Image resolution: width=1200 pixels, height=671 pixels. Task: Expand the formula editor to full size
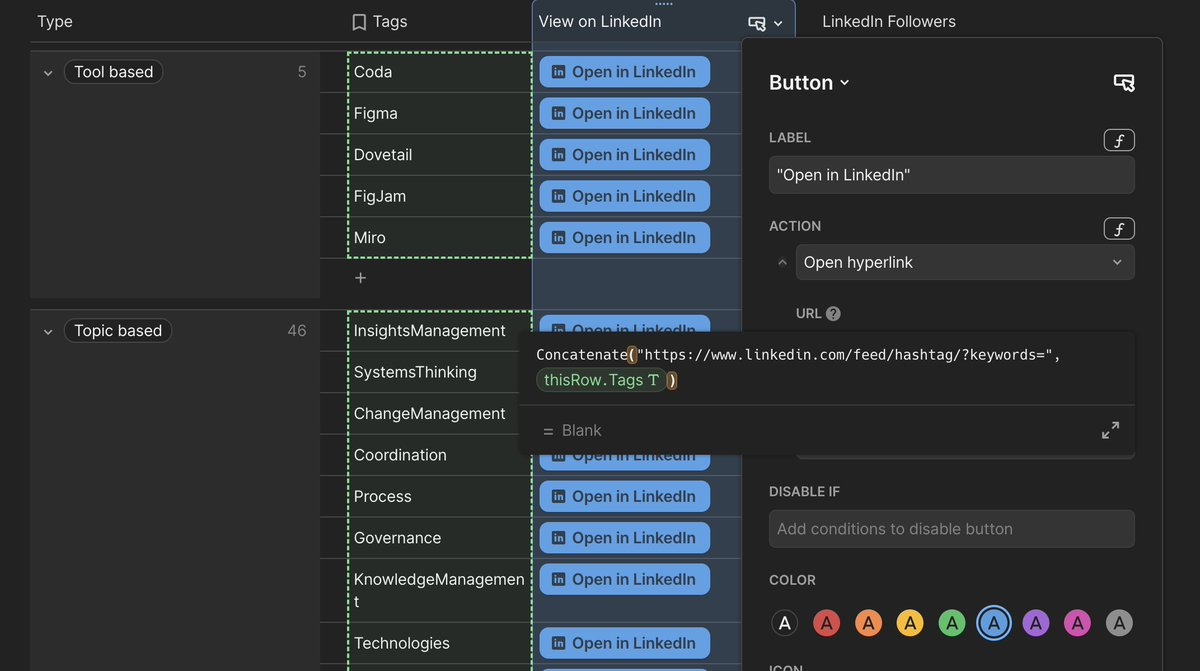click(x=1110, y=430)
